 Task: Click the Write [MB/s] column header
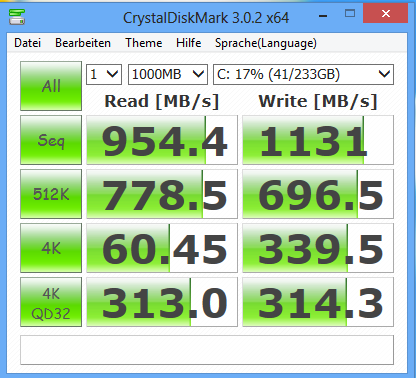(318, 101)
